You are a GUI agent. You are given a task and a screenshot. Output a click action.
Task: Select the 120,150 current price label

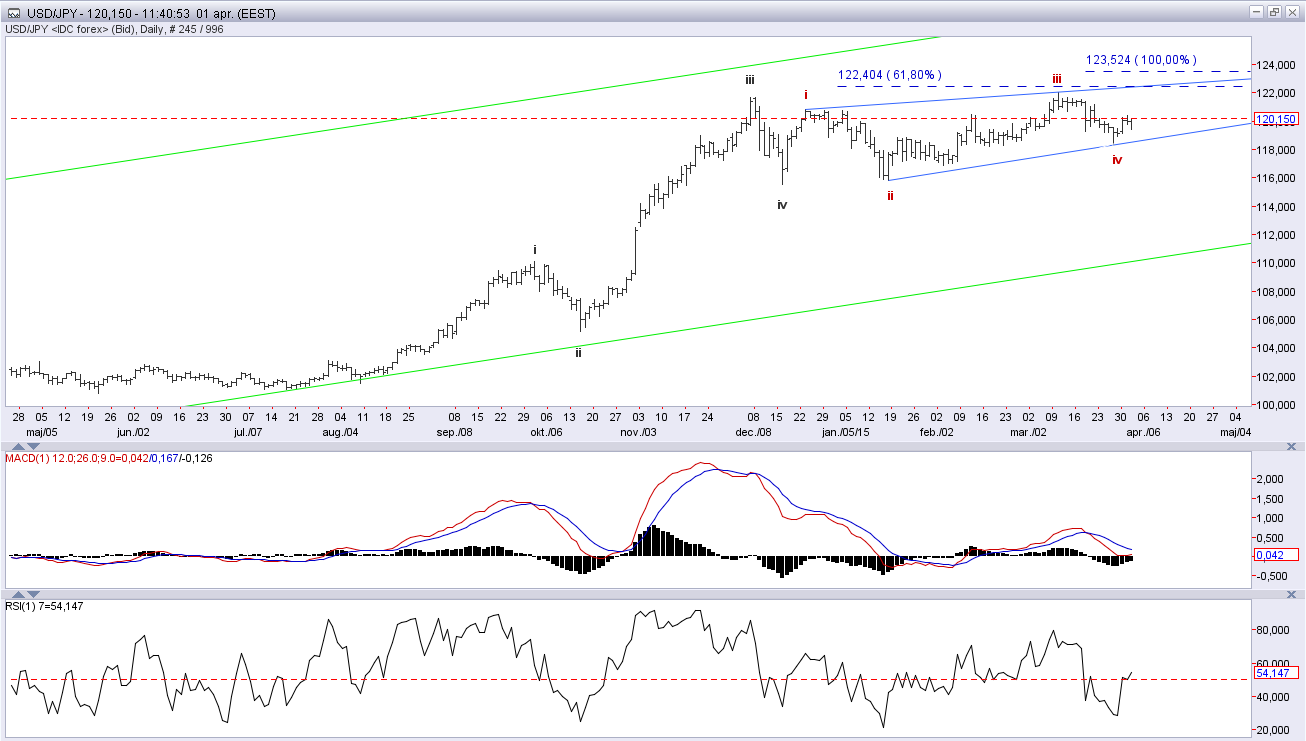[x=1277, y=119]
